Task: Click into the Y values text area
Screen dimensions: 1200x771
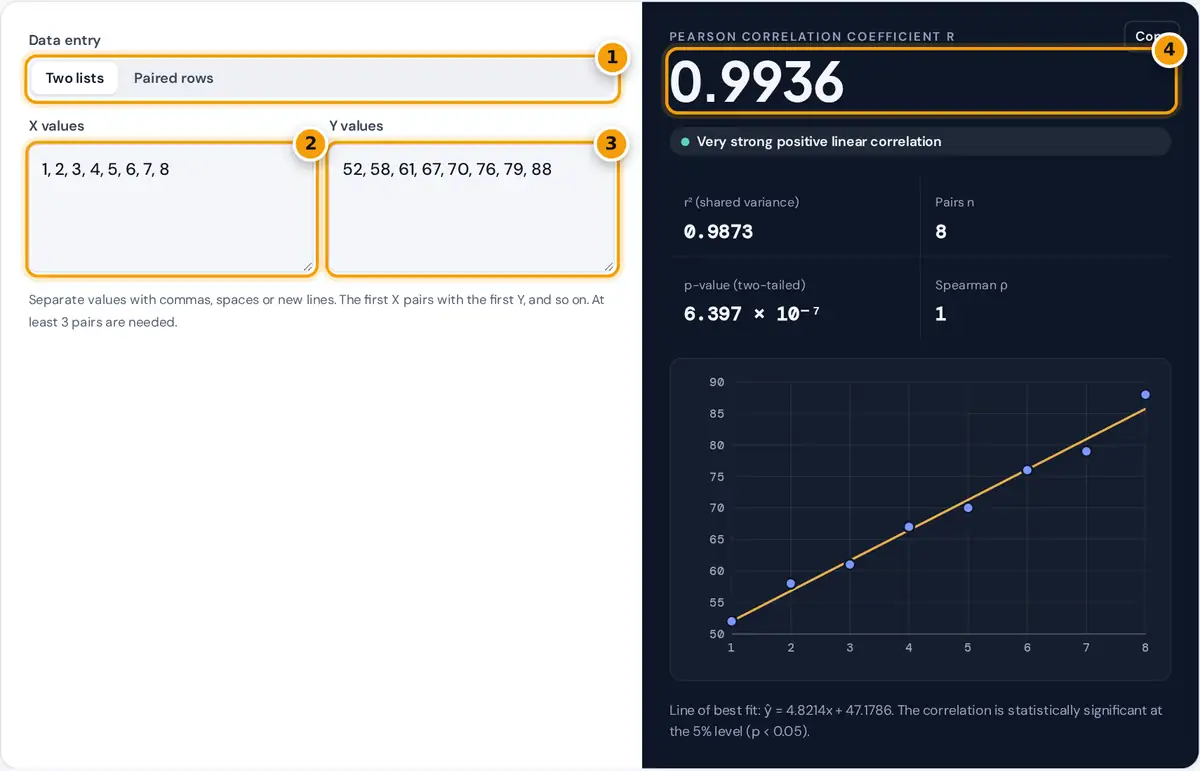Action: 473,209
